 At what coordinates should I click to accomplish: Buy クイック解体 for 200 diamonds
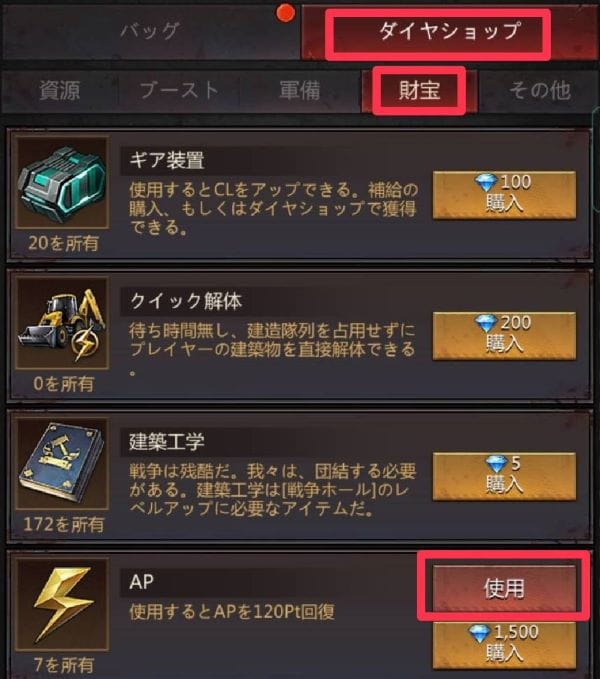(504, 336)
